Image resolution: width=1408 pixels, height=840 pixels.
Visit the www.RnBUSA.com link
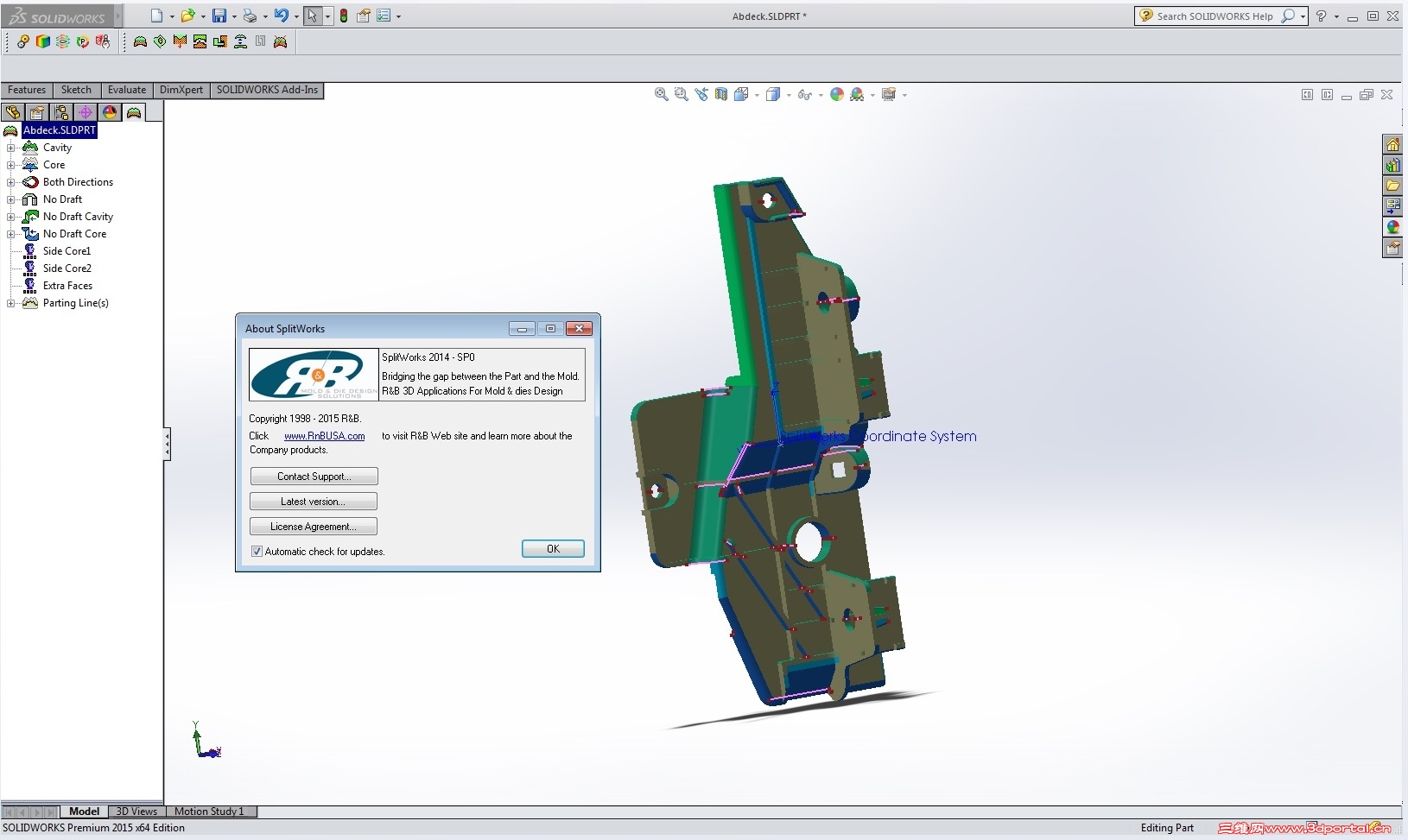click(324, 436)
